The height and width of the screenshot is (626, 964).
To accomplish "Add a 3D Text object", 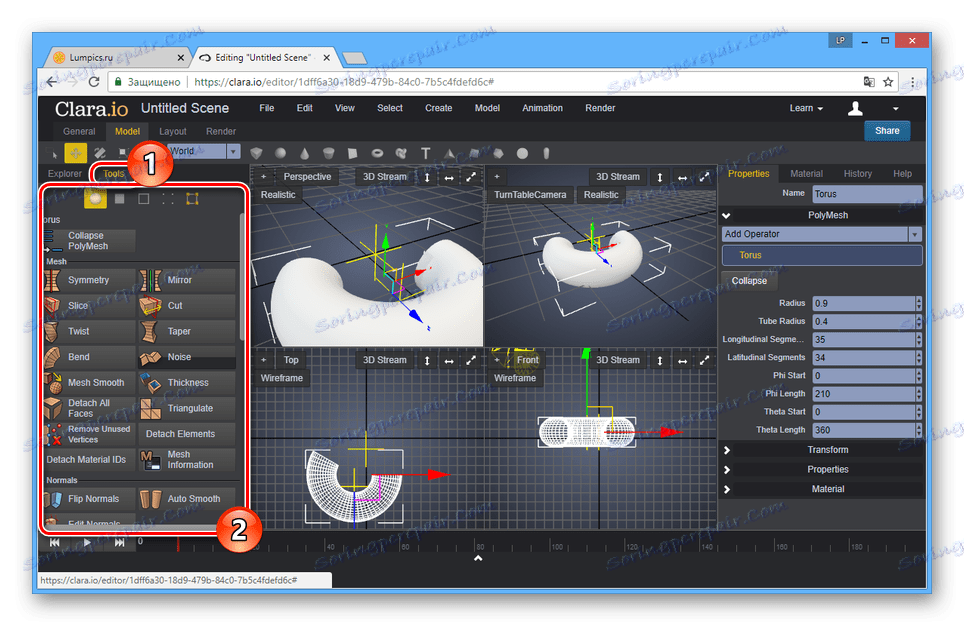I will pyautogui.click(x=425, y=153).
